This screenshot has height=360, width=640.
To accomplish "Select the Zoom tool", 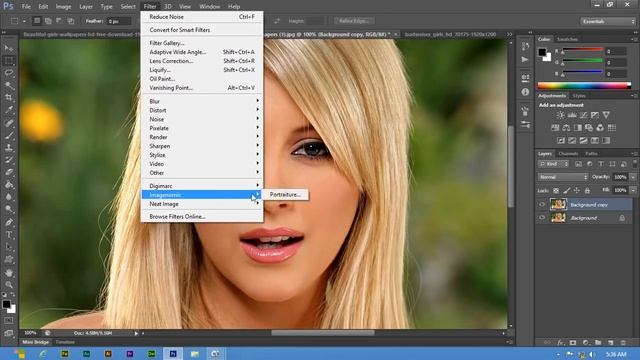I will (9, 285).
